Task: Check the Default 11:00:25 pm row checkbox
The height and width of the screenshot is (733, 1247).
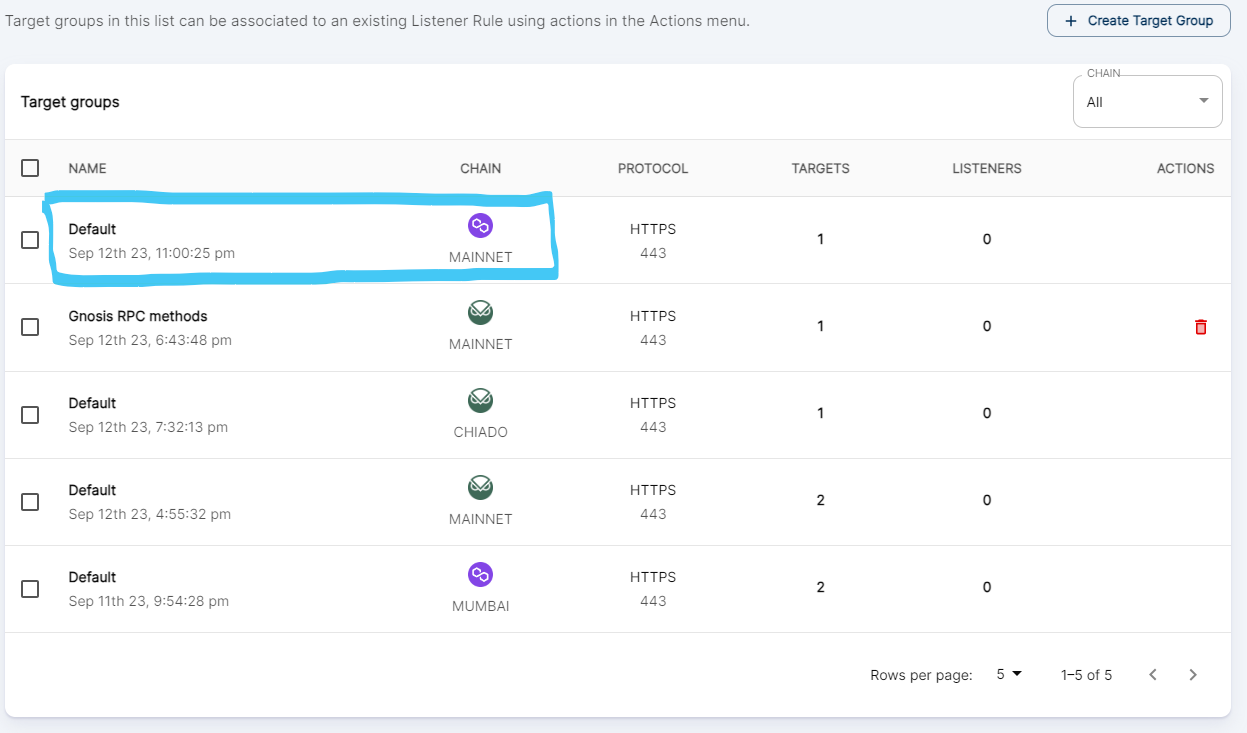Action: (x=30, y=240)
